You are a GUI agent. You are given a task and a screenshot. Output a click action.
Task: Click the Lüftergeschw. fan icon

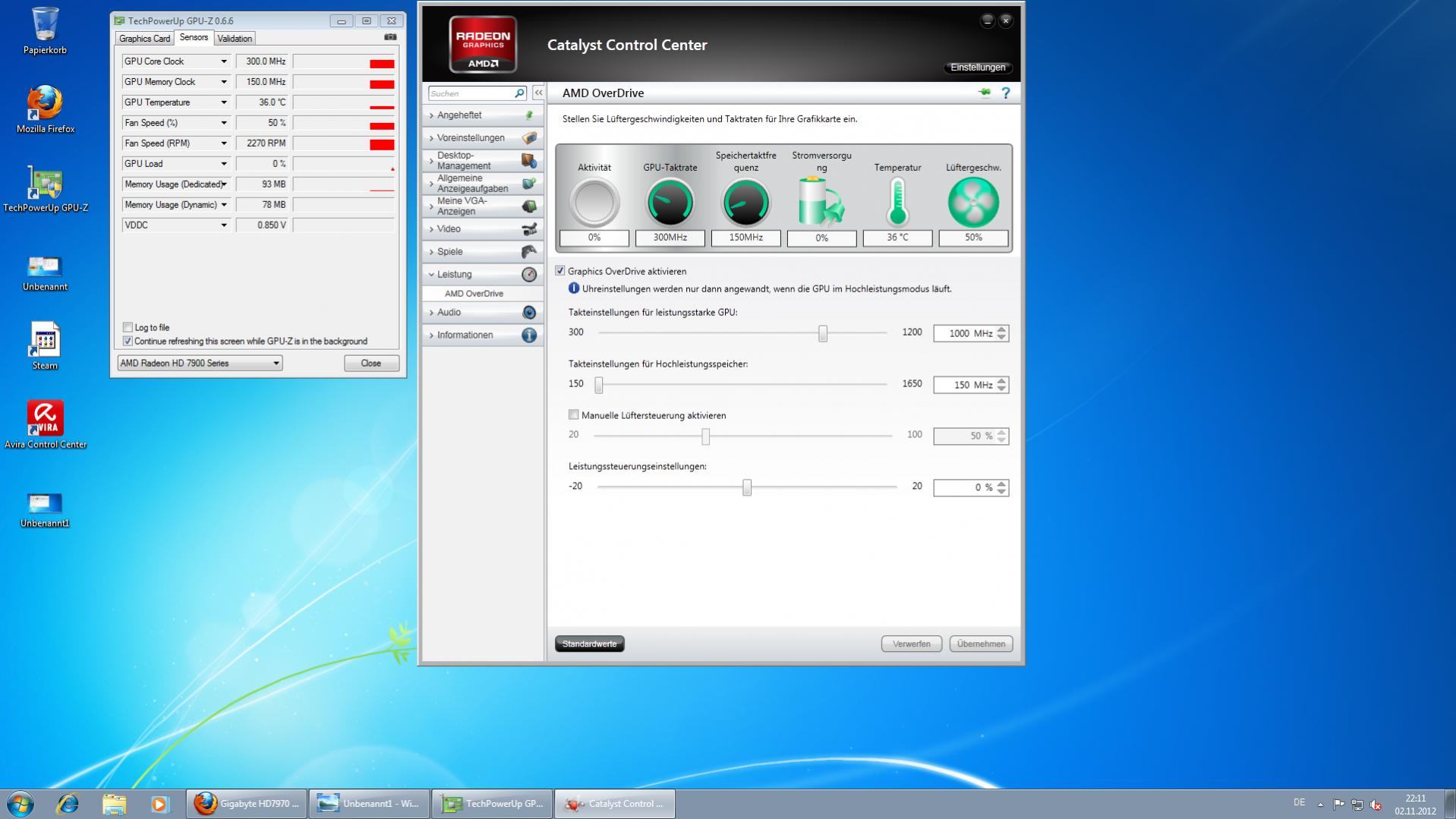[x=973, y=203]
